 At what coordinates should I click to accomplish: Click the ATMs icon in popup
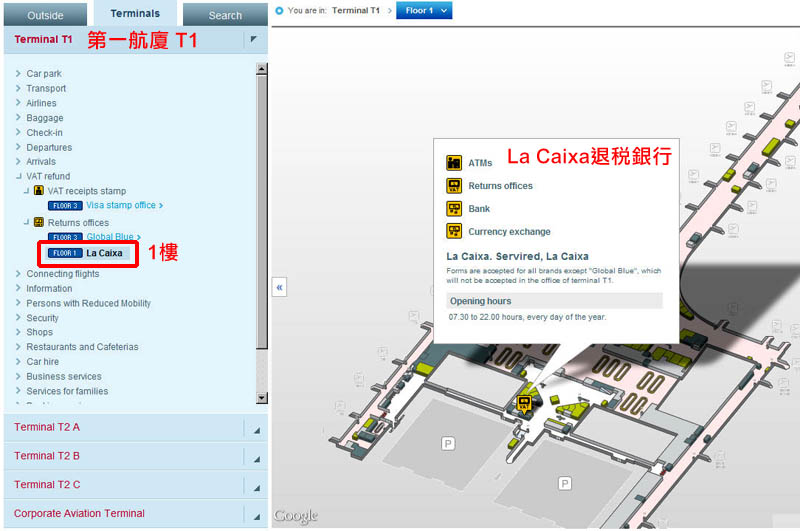point(454,163)
